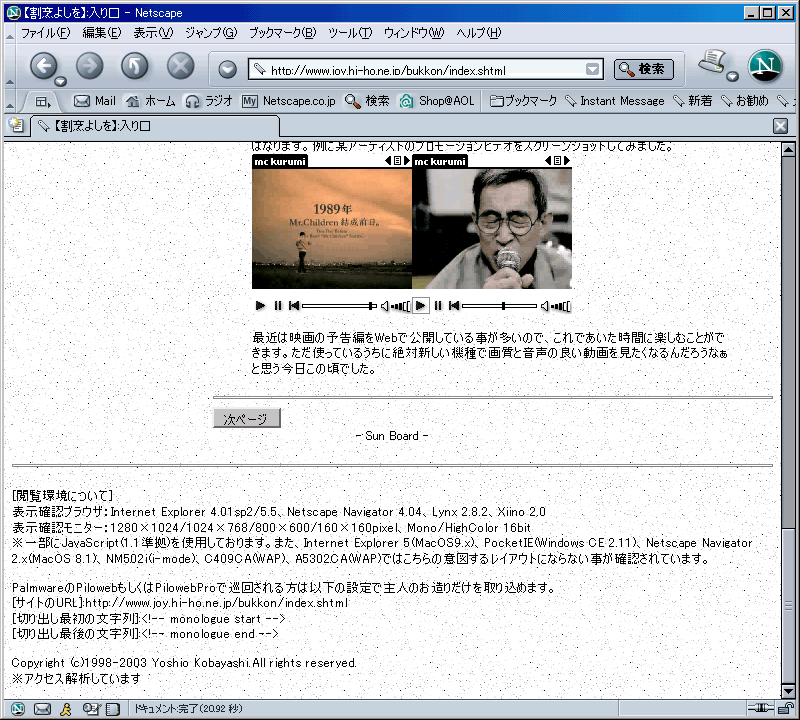This screenshot has height=720, width=800.
Task: Open the ツール(T) menu
Action: pos(350,33)
